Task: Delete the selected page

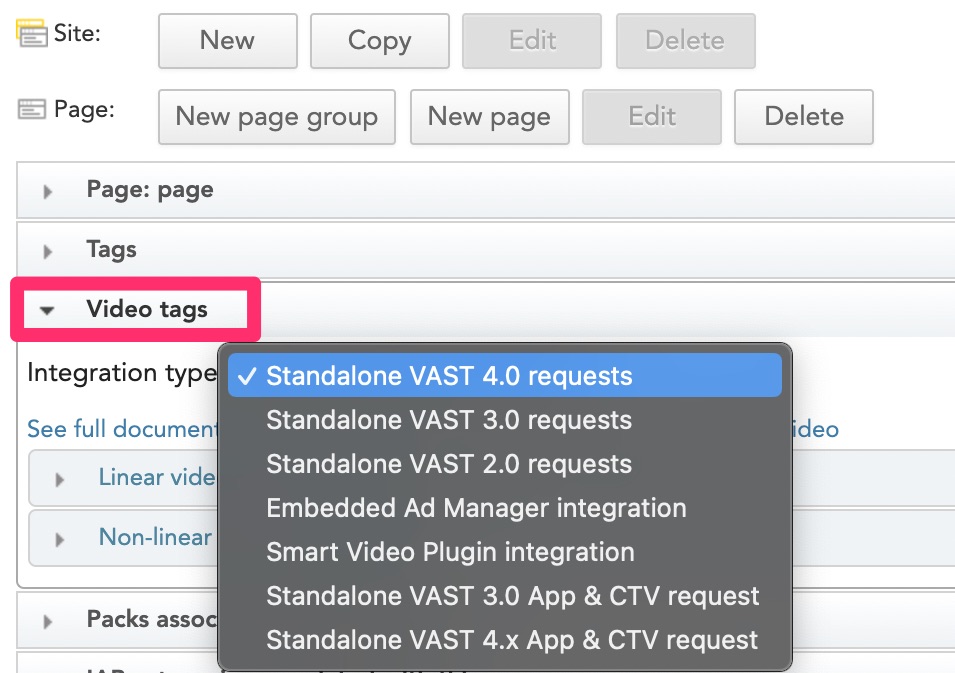Action: [803, 117]
